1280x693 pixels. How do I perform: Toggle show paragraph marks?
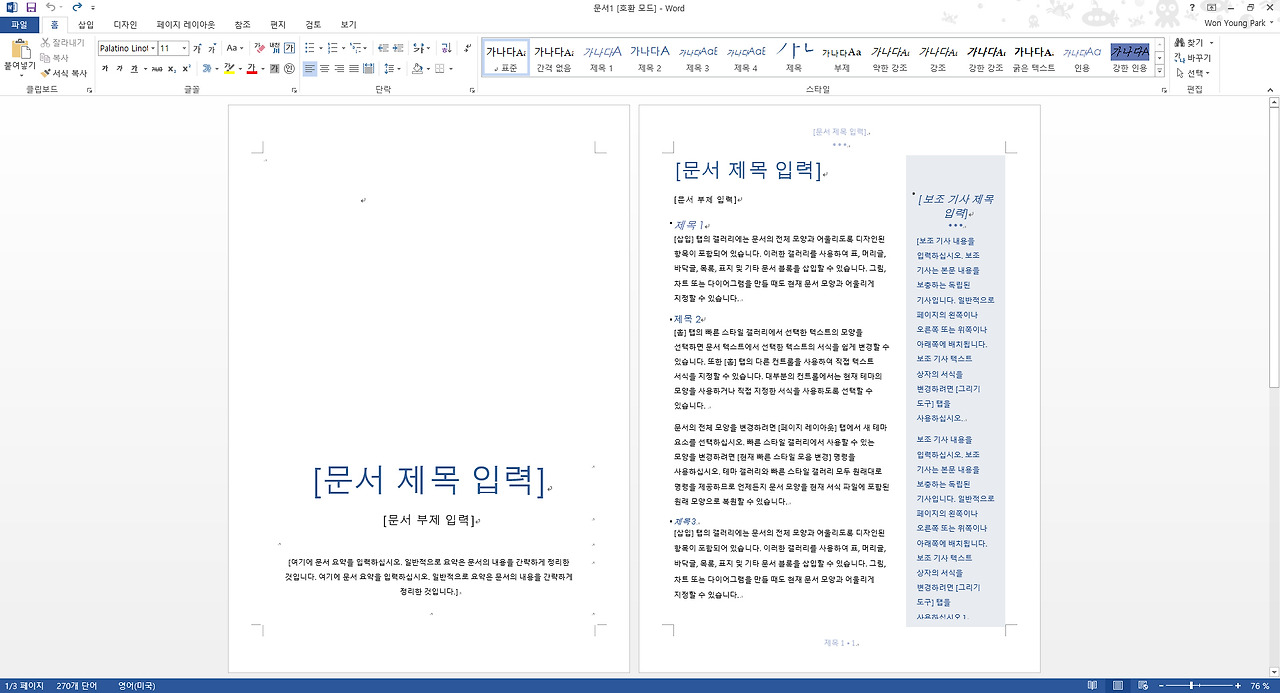(467, 48)
